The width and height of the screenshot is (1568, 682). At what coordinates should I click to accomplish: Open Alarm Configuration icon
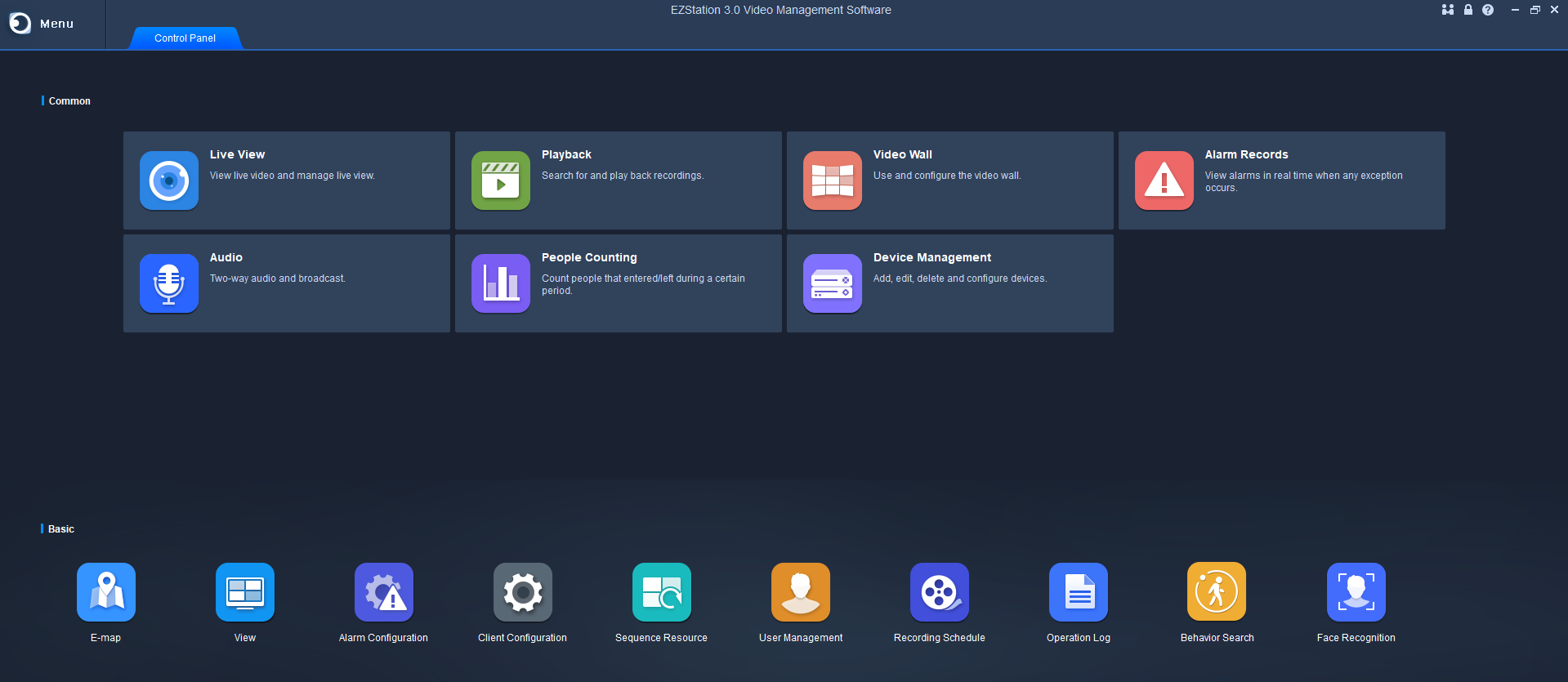384,592
